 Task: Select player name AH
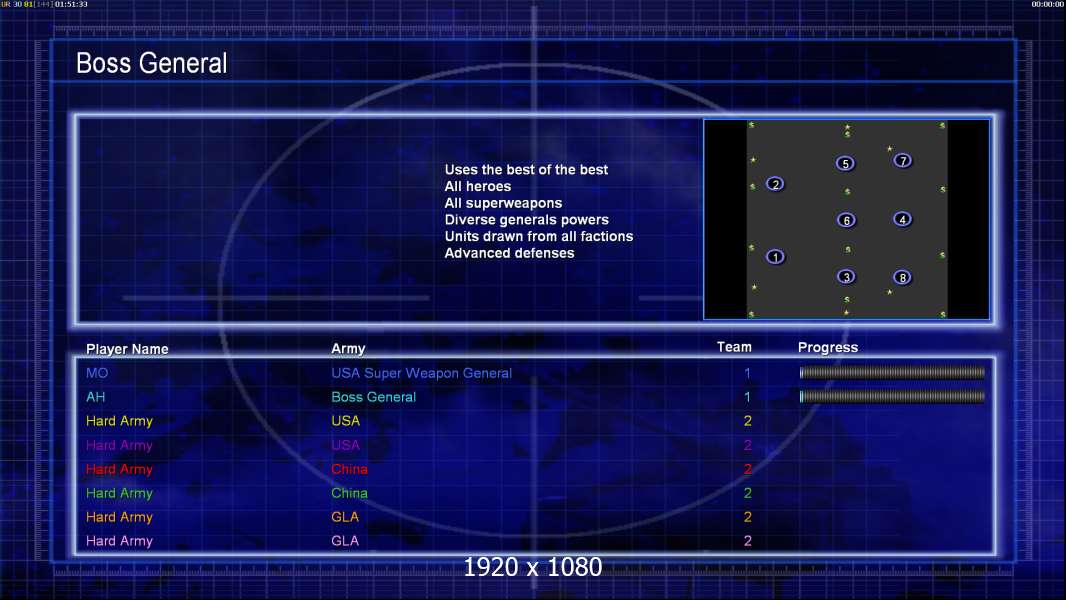coord(96,397)
